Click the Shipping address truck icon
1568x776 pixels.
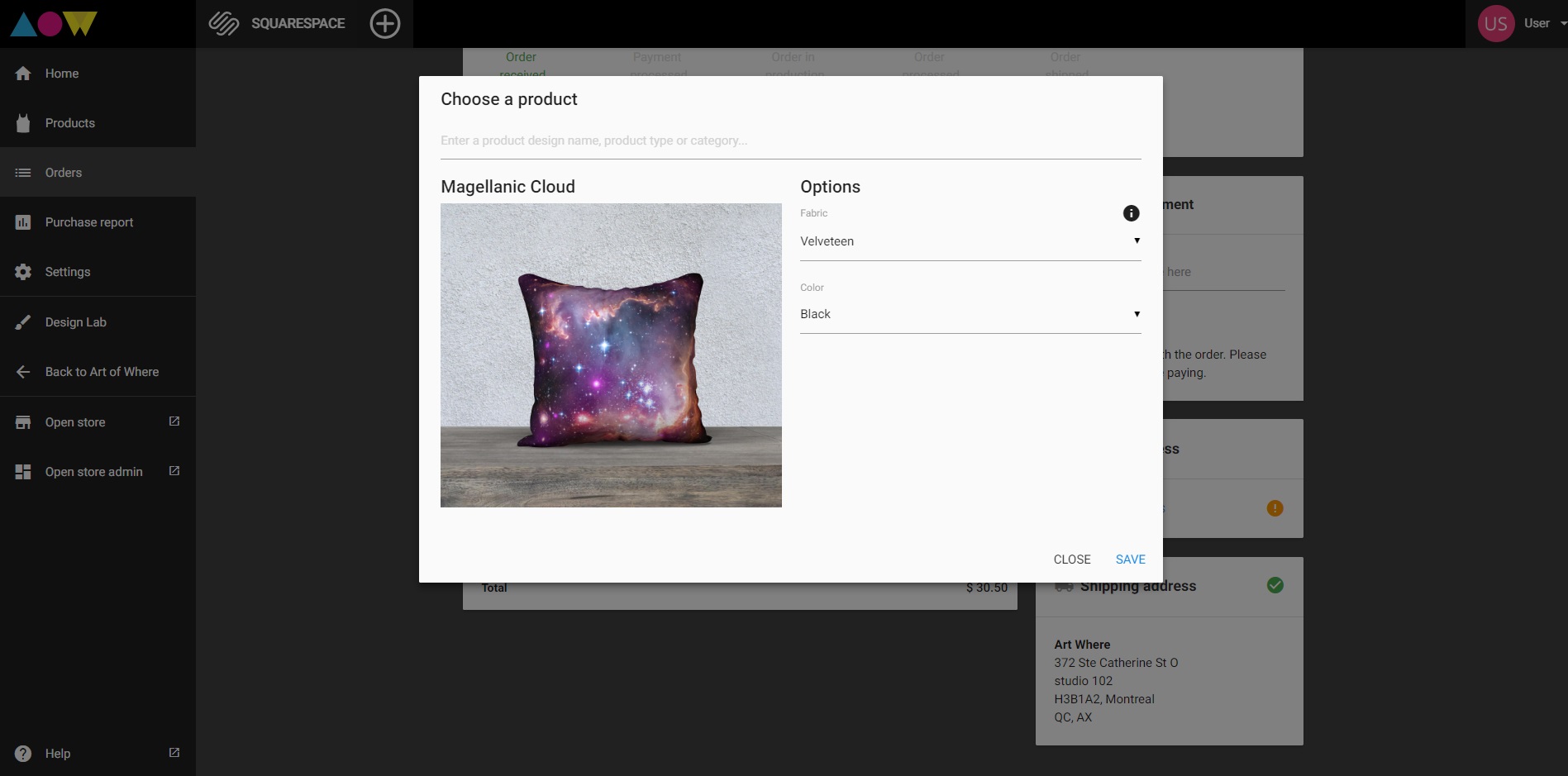[1064, 587]
